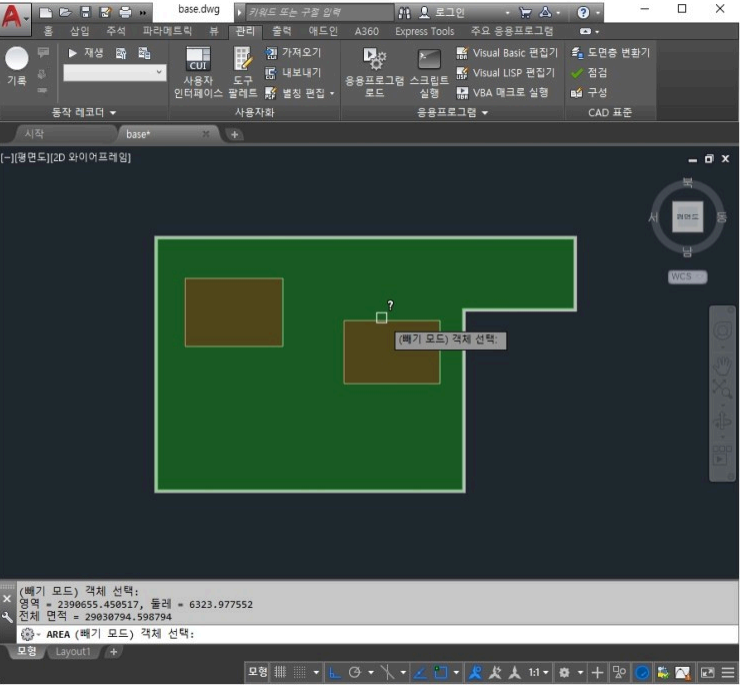Click the 로그인 sign-in button
The width and height of the screenshot is (741, 685).
(442, 13)
